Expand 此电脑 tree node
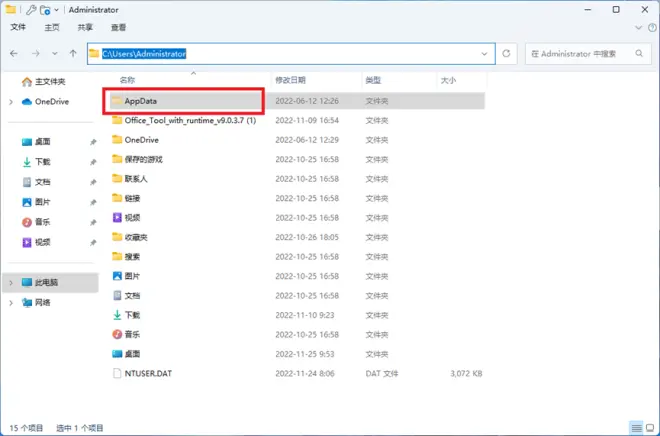Screen dimensions: 660x436 [x=11, y=282]
